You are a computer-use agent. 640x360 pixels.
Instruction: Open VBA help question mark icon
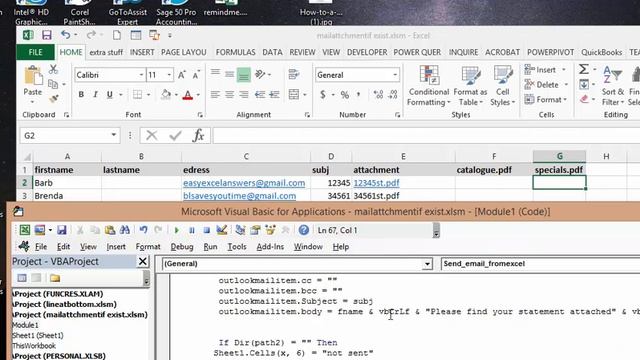[304, 230]
